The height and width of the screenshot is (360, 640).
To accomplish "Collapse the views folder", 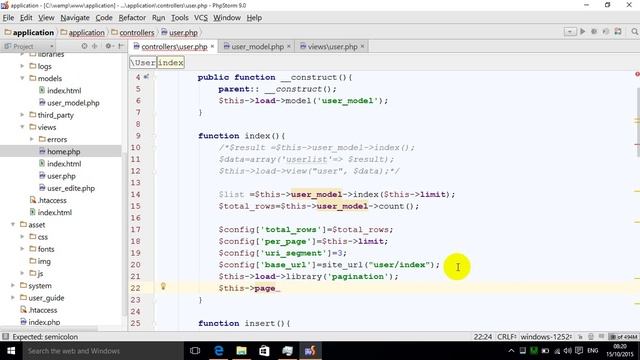I will click(22, 127).
